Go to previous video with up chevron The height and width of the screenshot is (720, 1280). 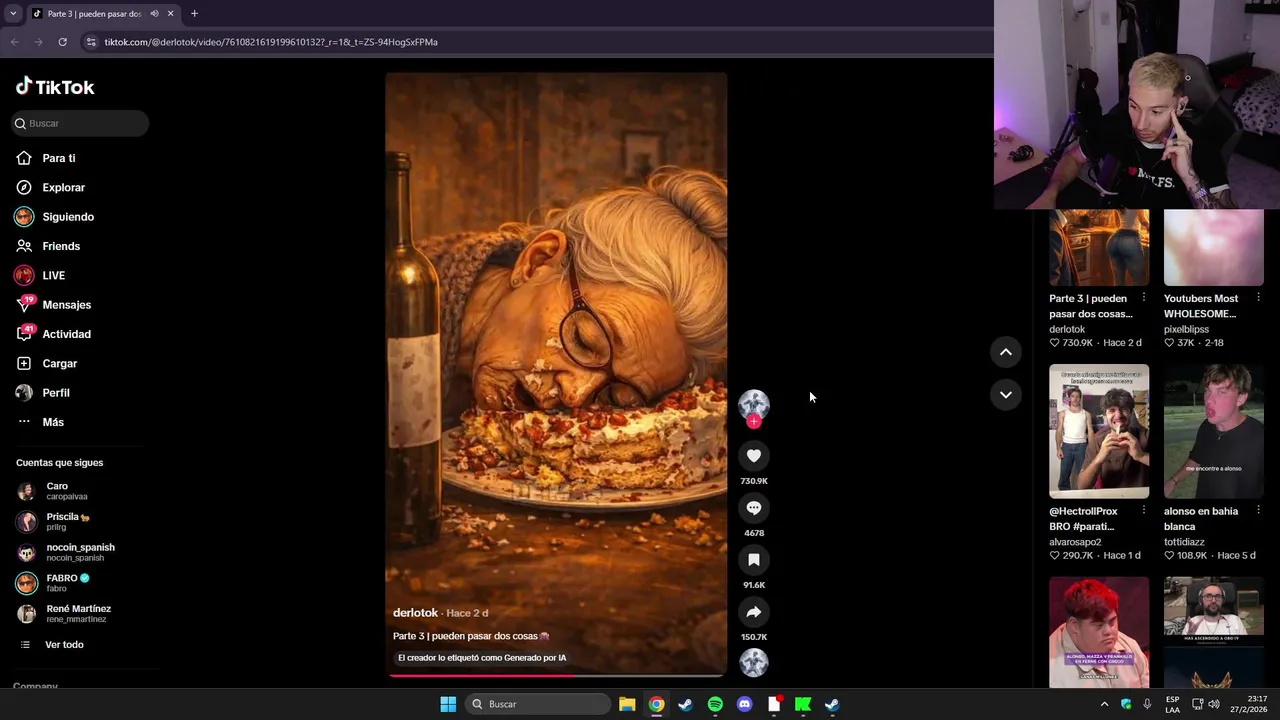coord(1006,352)
